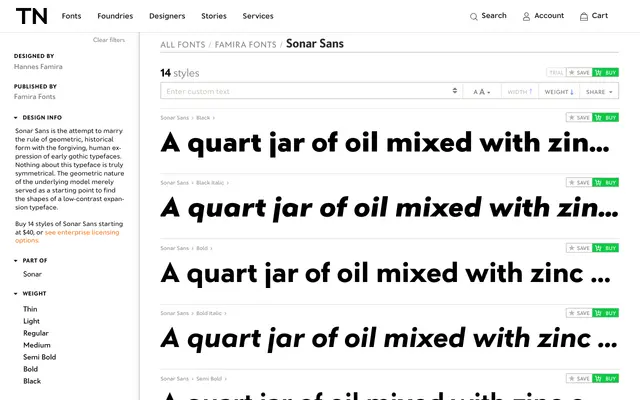Click the Cart bag icon
The width and height of the screenshot is (640, 400).
click(584, 16)
